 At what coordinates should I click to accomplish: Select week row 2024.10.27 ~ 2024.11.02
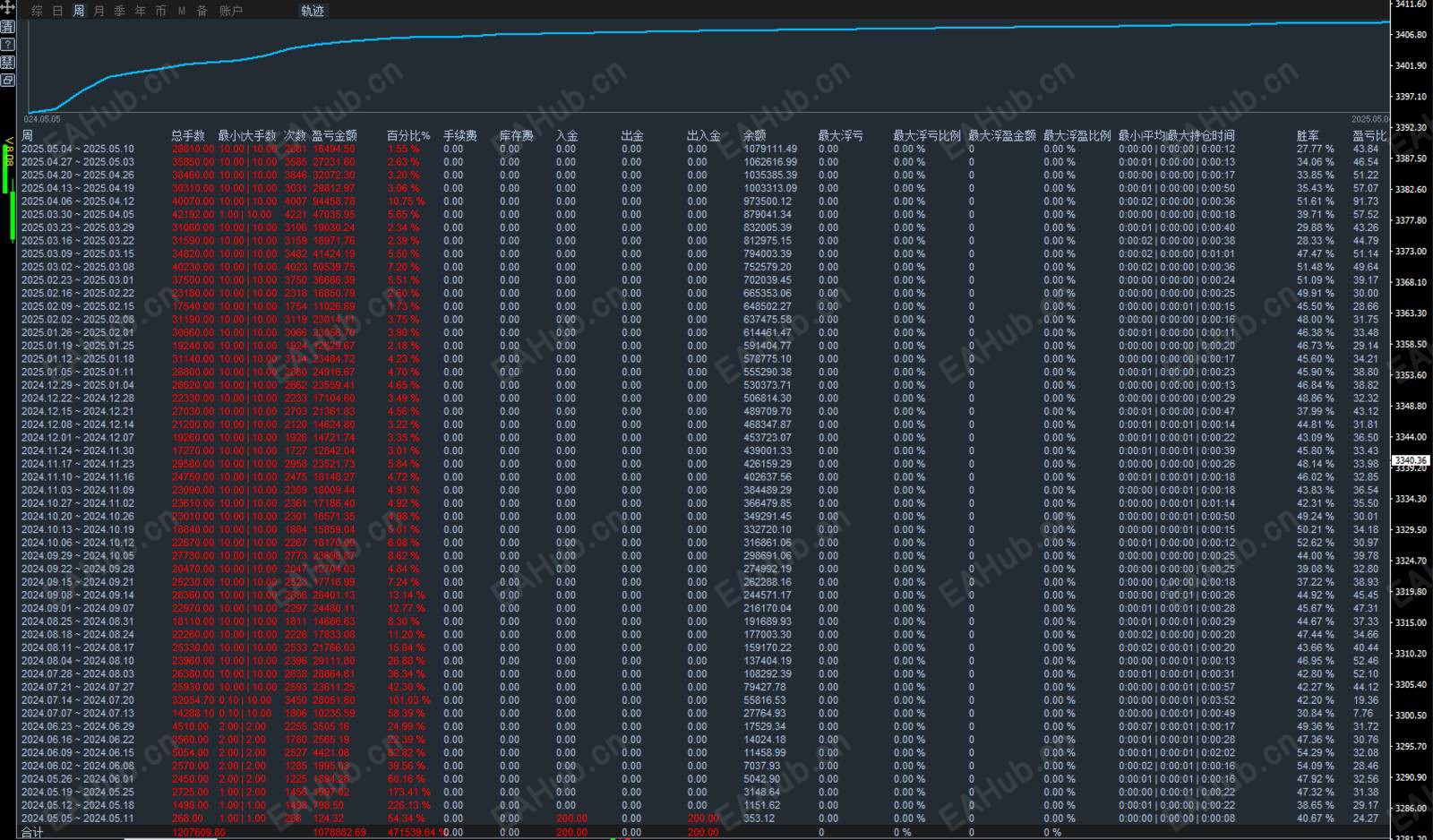[x=78, y=503]
